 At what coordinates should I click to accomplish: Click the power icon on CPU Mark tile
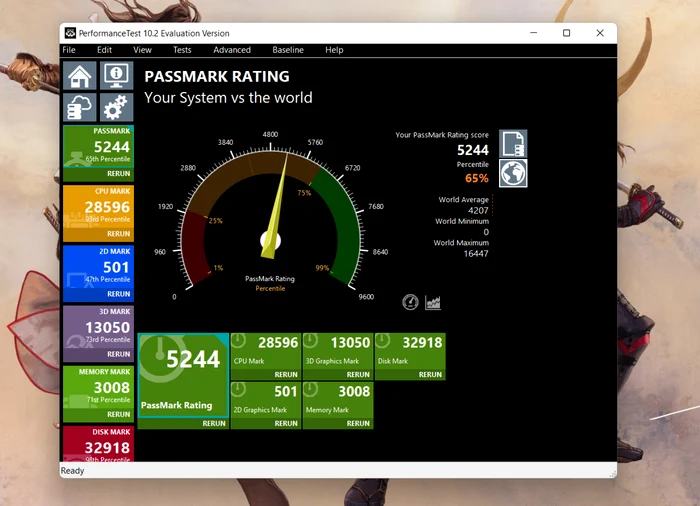coord(238,341)
